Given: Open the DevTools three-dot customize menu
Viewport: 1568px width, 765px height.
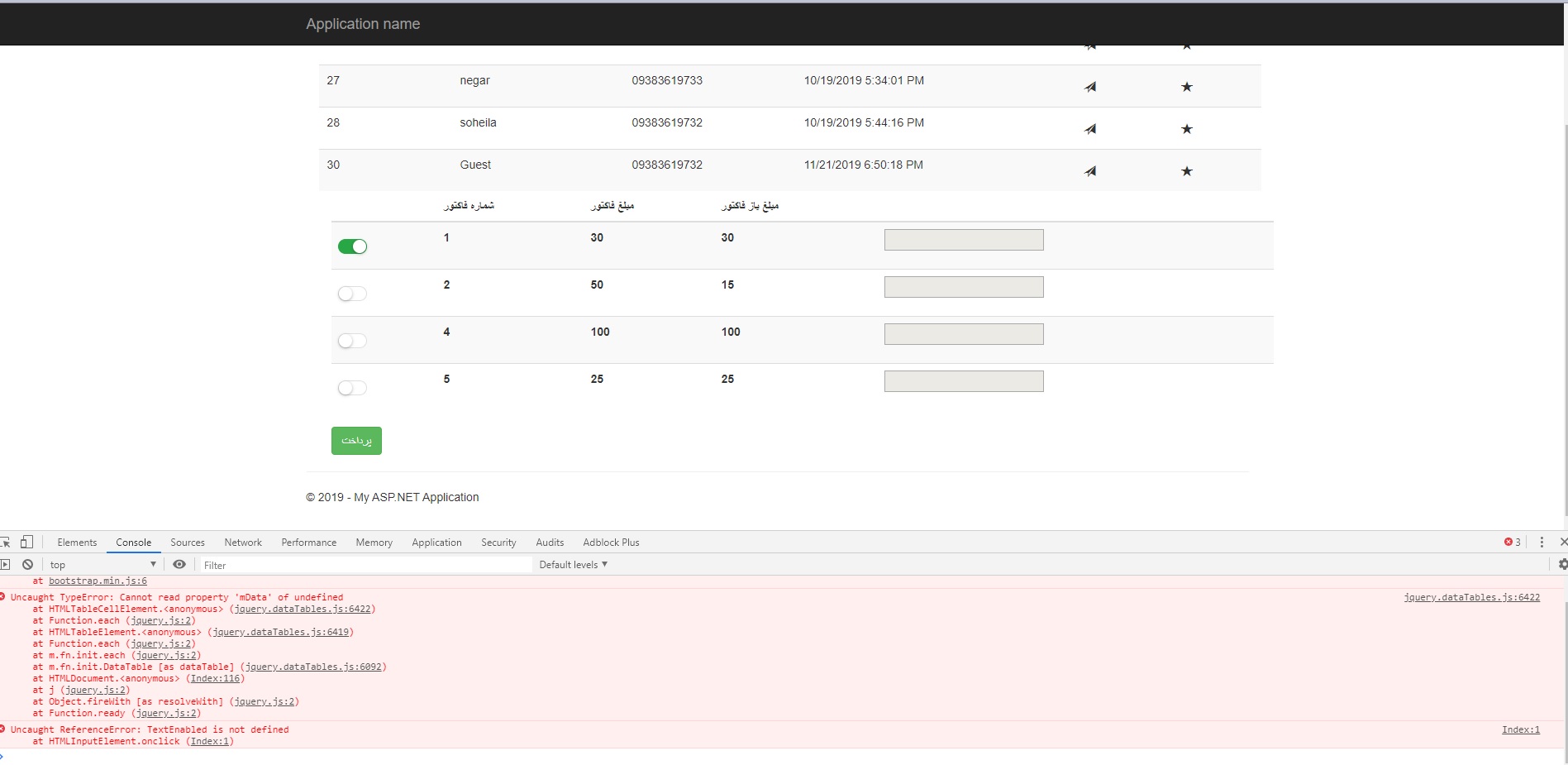Looking at the screenshot, I should pos(1542,543).
